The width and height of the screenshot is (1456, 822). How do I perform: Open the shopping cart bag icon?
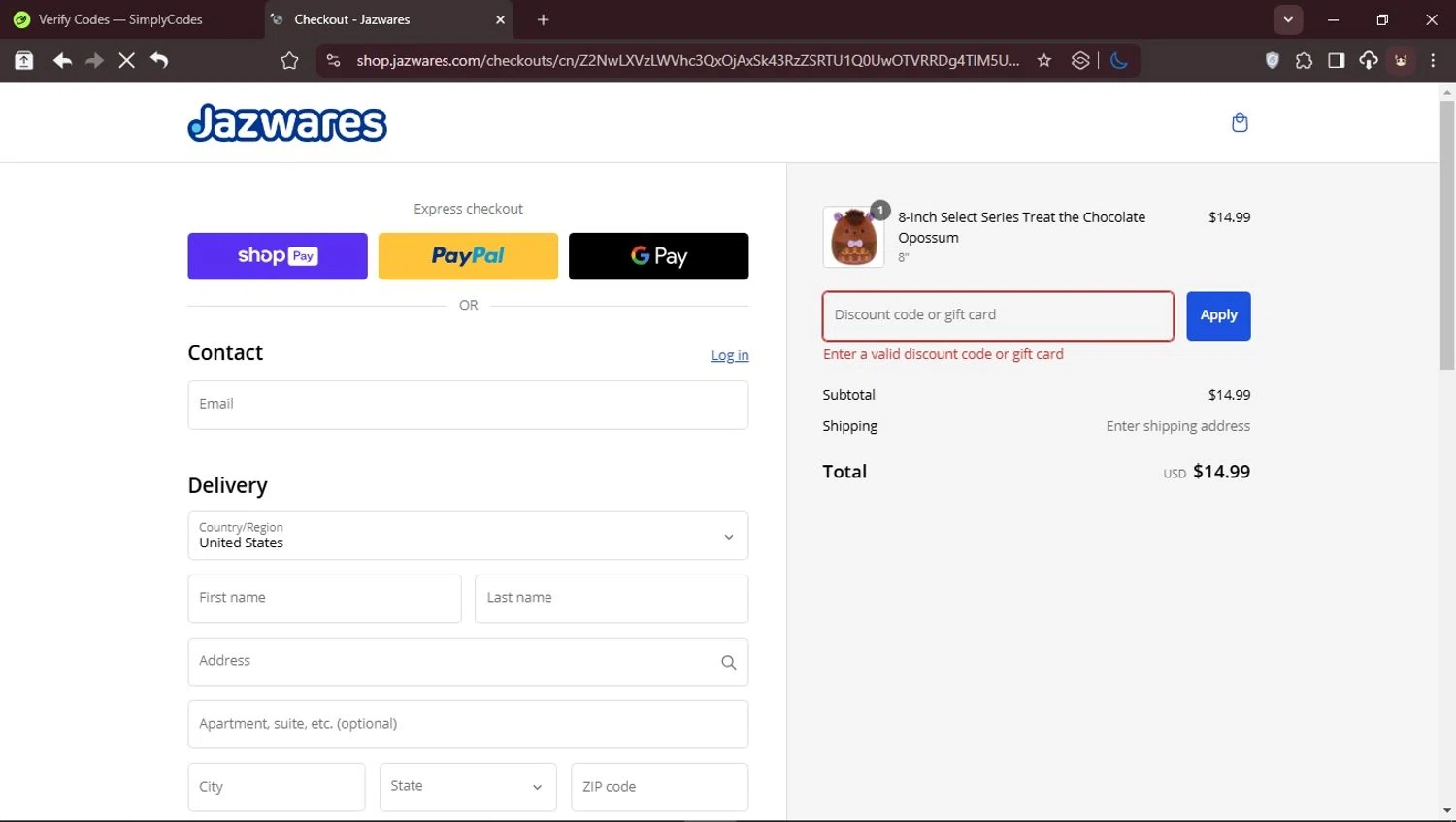1240,122
